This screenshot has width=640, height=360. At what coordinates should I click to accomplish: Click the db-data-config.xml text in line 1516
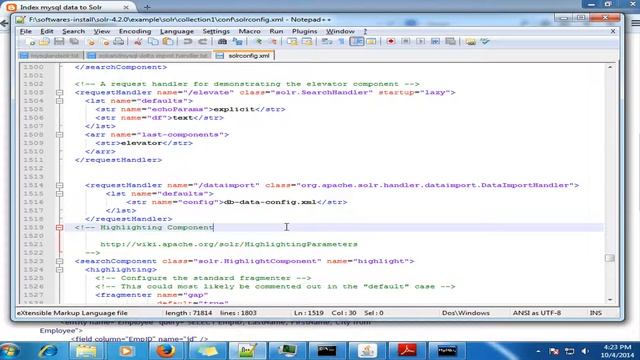pyautogui.click(x=270, y=202)
